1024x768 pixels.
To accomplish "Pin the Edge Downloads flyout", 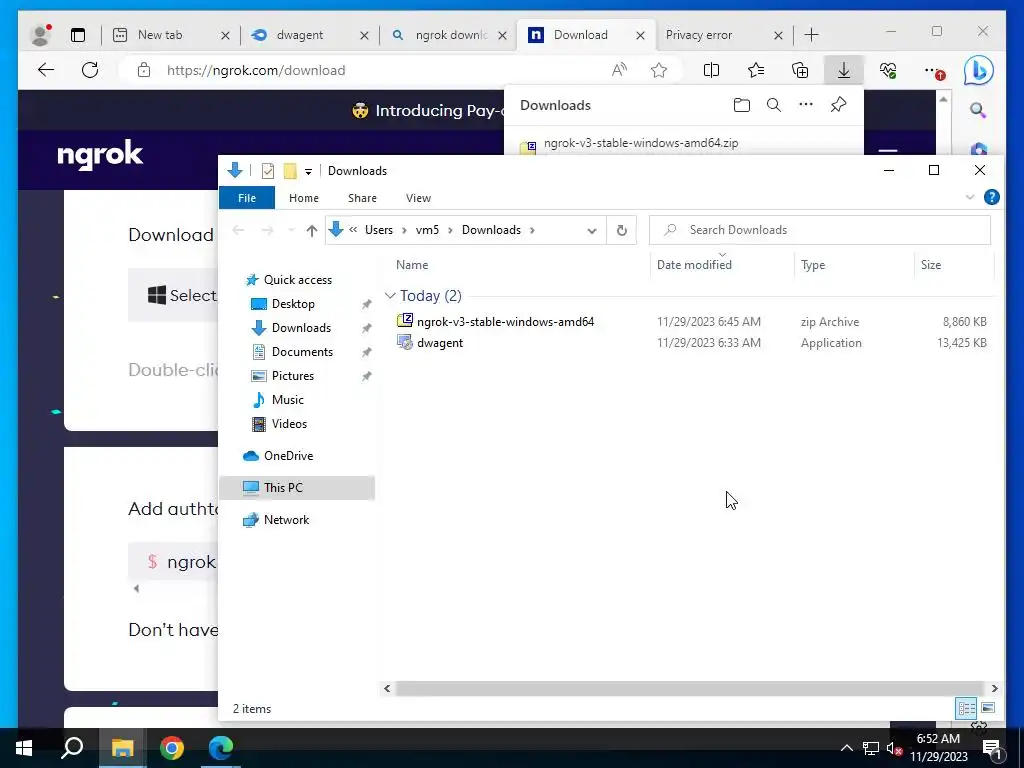I will 839,104.
